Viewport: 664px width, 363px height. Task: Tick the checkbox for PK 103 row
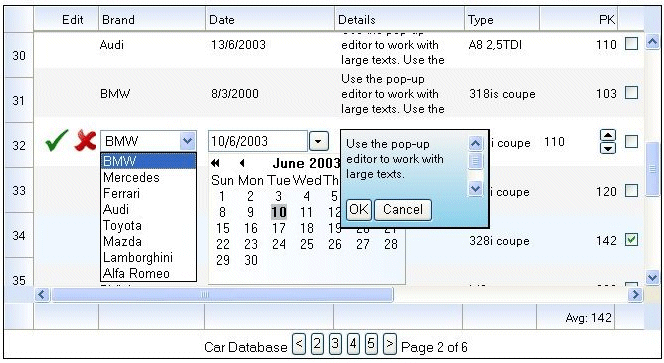(x=631, y=92)
